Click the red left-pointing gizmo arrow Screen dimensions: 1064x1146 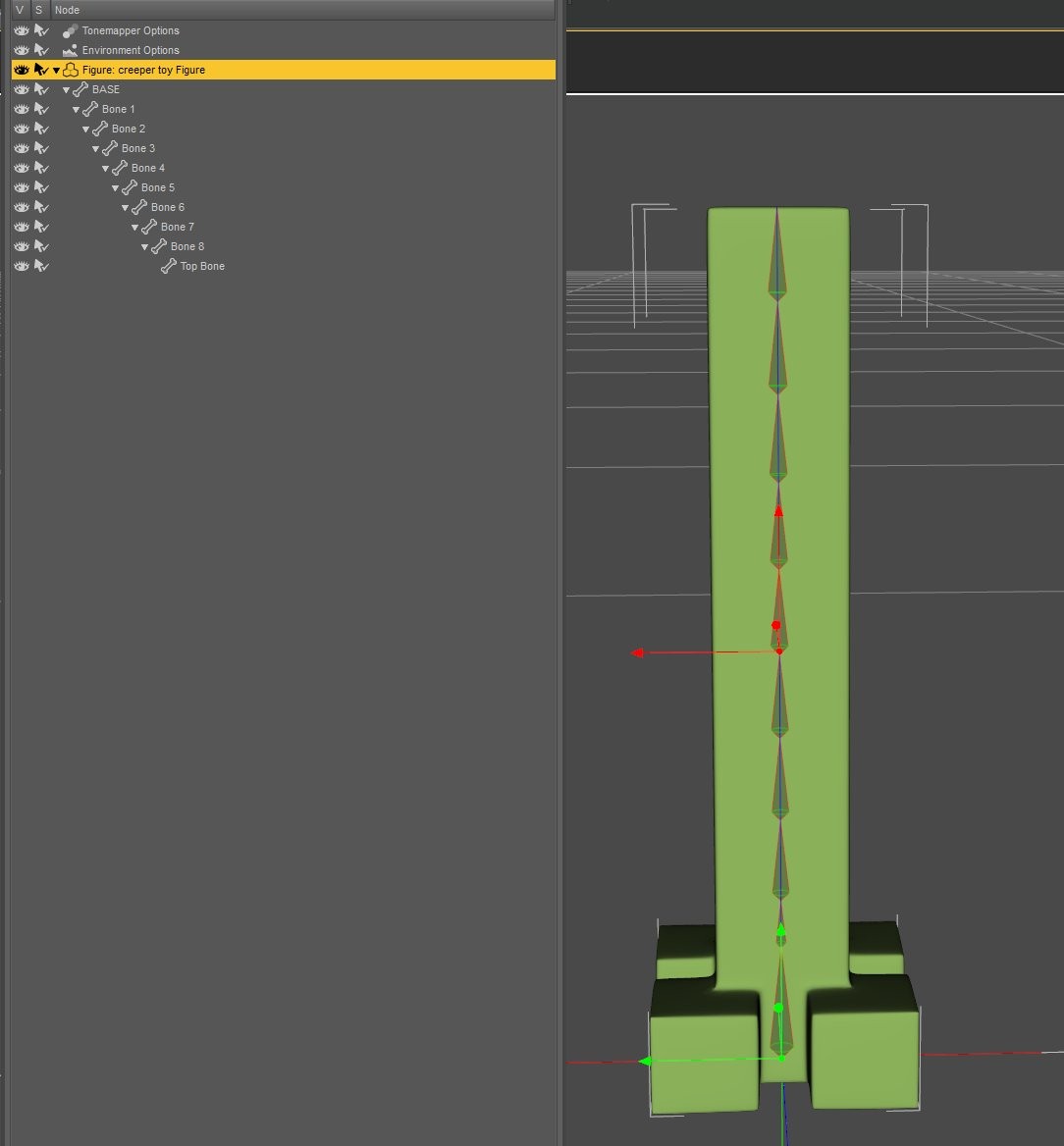[x=638, y=652]
